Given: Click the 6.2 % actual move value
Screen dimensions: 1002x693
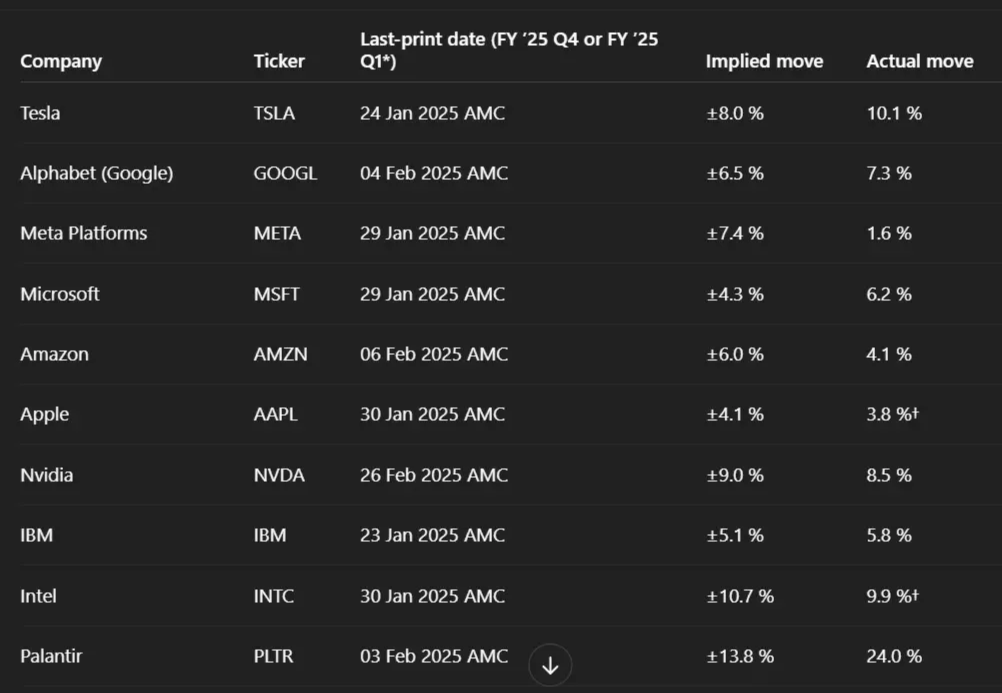Looking at the screenshot, I should (889, 294).
